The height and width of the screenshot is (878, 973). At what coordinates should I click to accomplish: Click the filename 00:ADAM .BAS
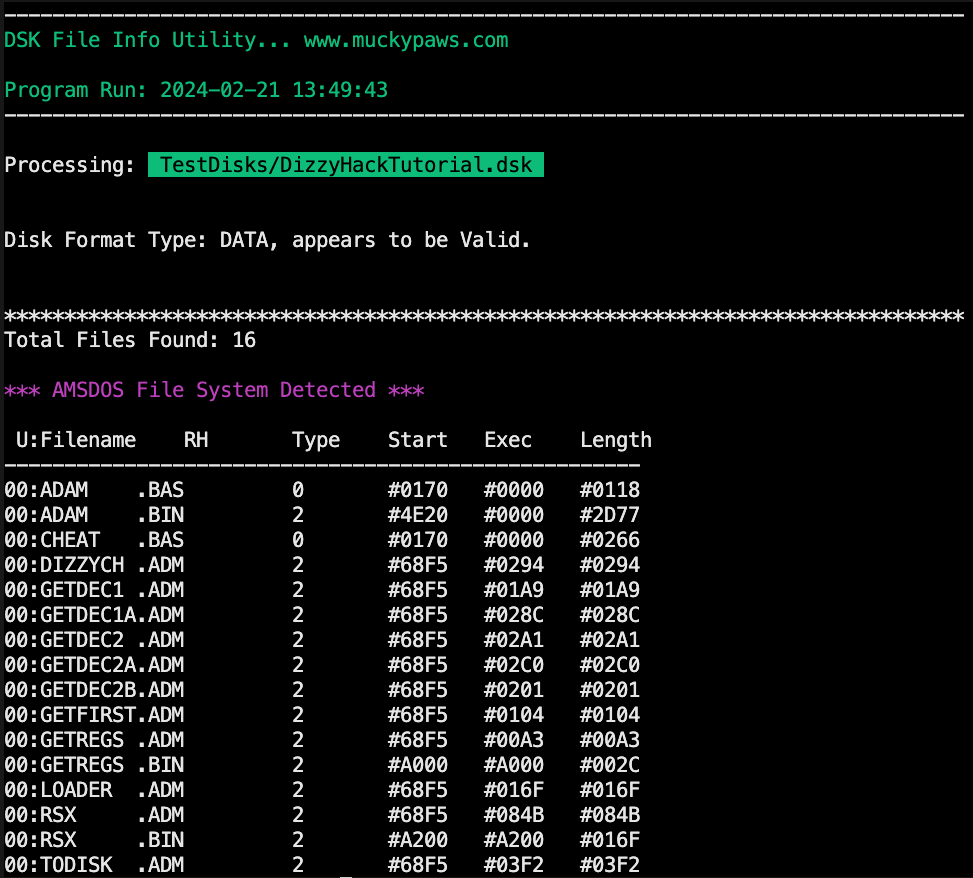[94, 490]
